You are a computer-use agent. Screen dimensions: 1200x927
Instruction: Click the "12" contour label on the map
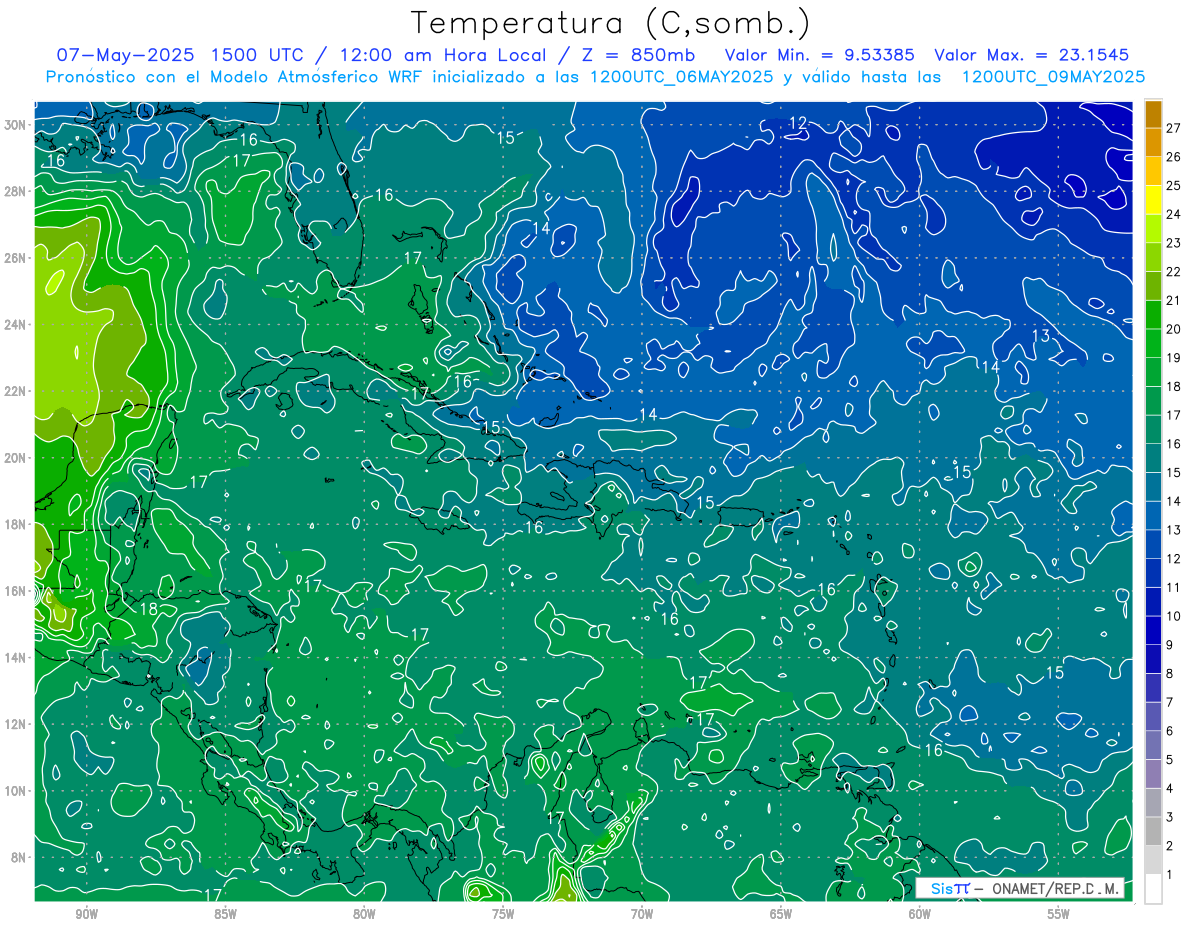(797, 123)
